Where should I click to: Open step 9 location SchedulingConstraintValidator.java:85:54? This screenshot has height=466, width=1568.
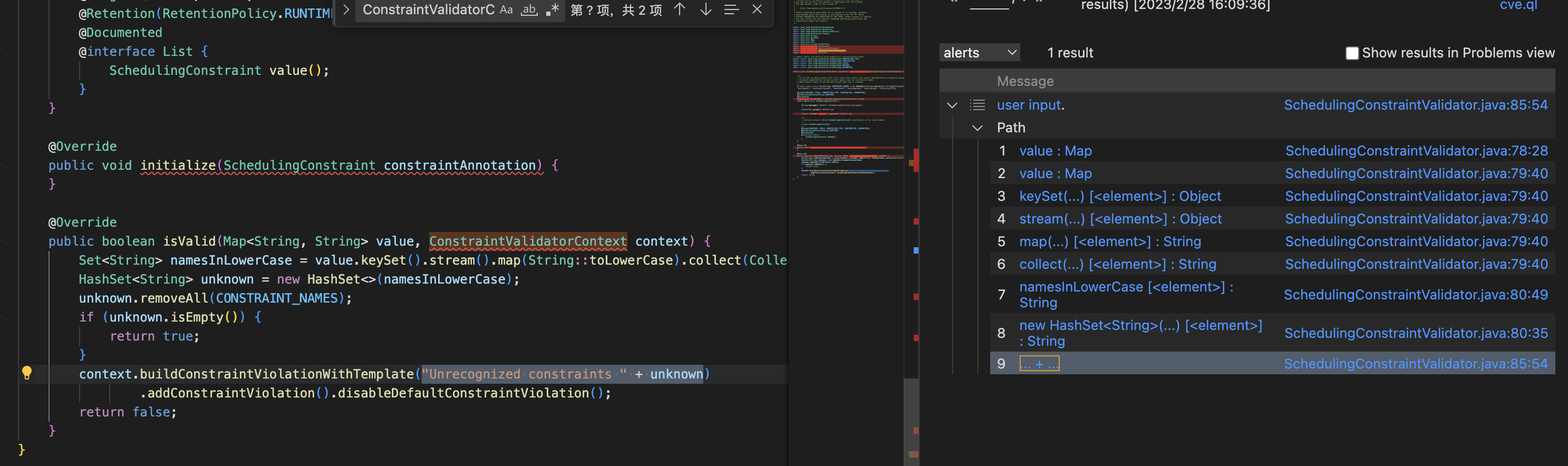coord(1416,364)
